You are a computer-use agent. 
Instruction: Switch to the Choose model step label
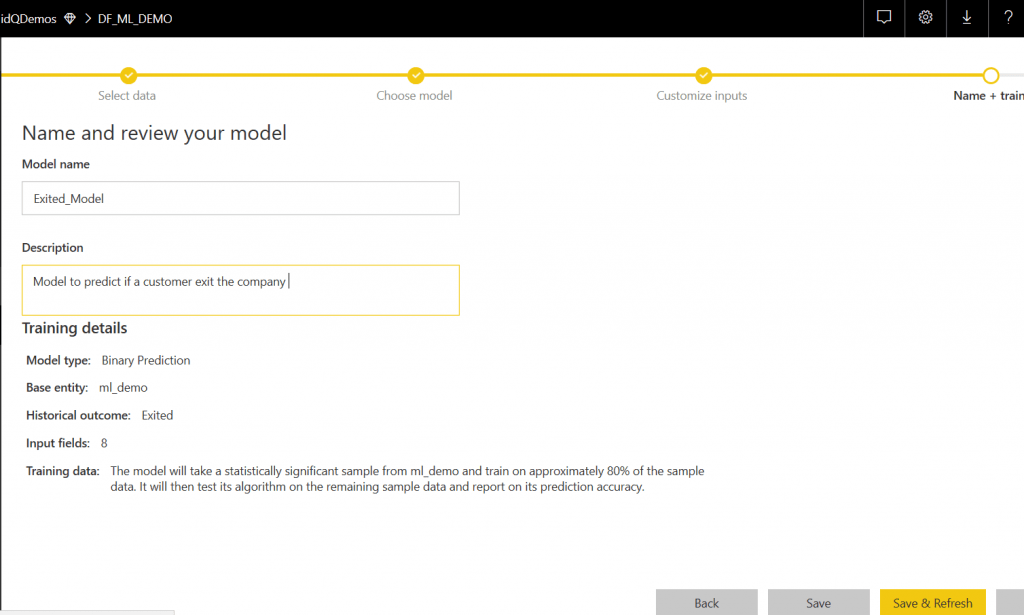click(x=414, y=96)
